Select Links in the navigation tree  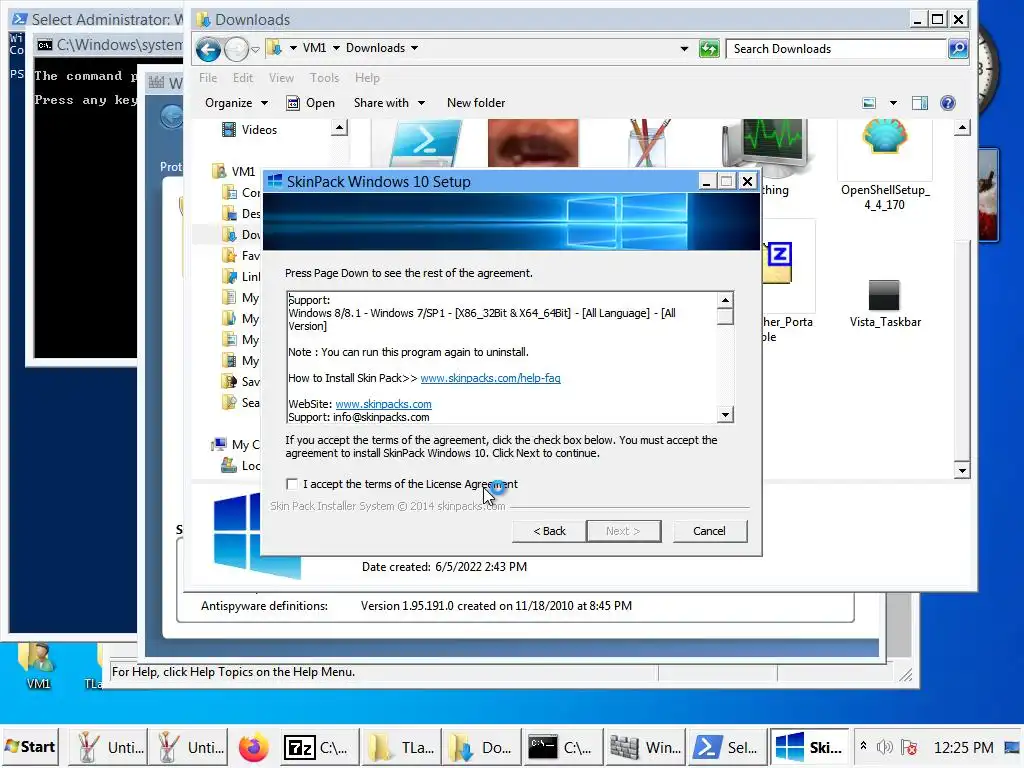tap(242, 276)
